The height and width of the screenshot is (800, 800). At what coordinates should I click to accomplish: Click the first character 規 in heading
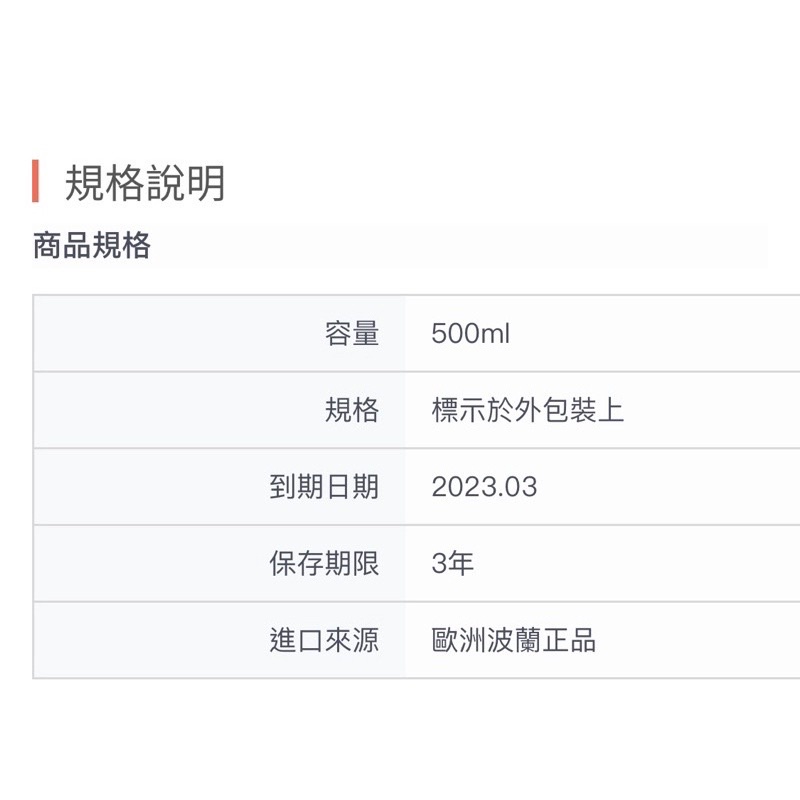(85, 183)
